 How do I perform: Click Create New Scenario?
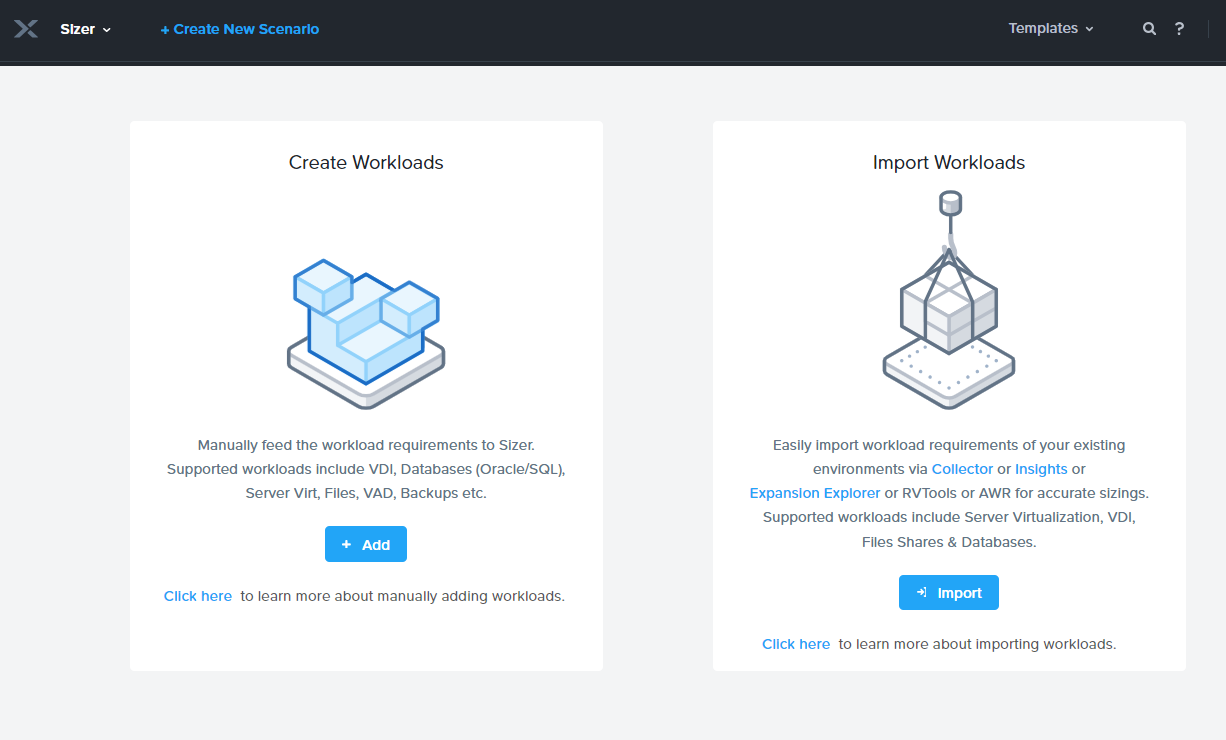240,29
